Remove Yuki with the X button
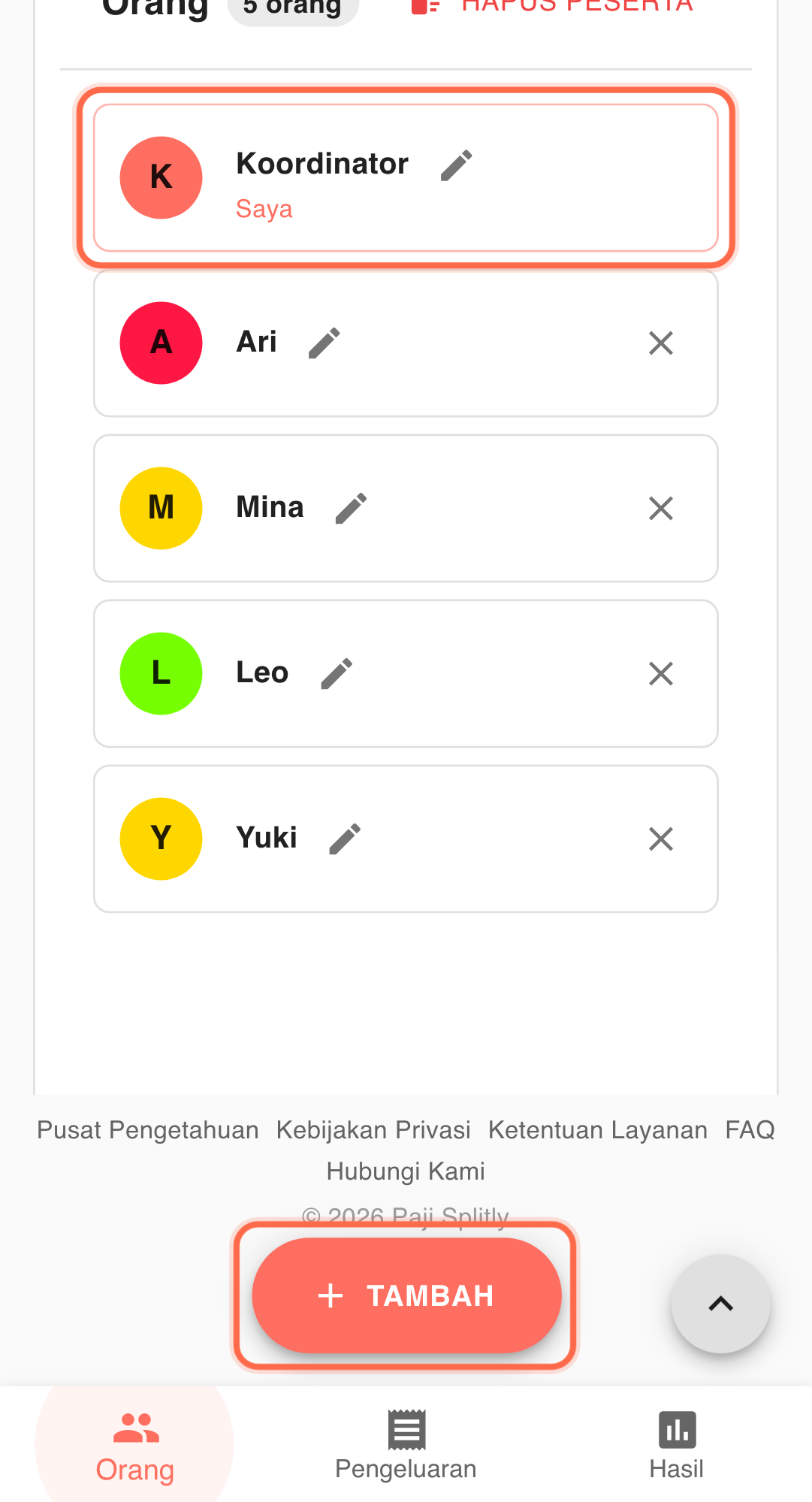This screenshot has width=812, height=1502. click(x=660, y=839)
